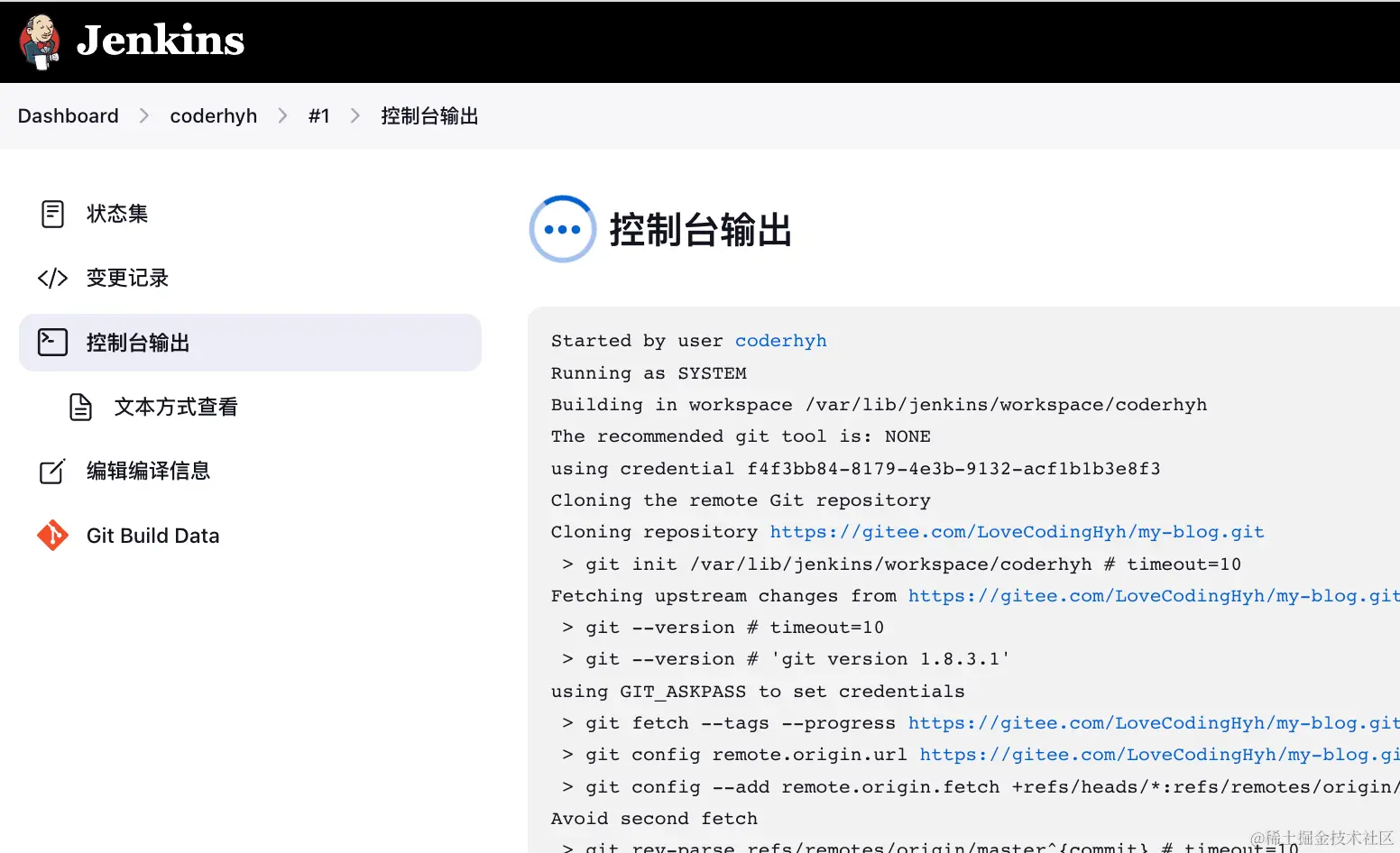Click 'git --version # timeout=10' line
This screenshot has height=853, width=1400.
click(x=723, y=628)
